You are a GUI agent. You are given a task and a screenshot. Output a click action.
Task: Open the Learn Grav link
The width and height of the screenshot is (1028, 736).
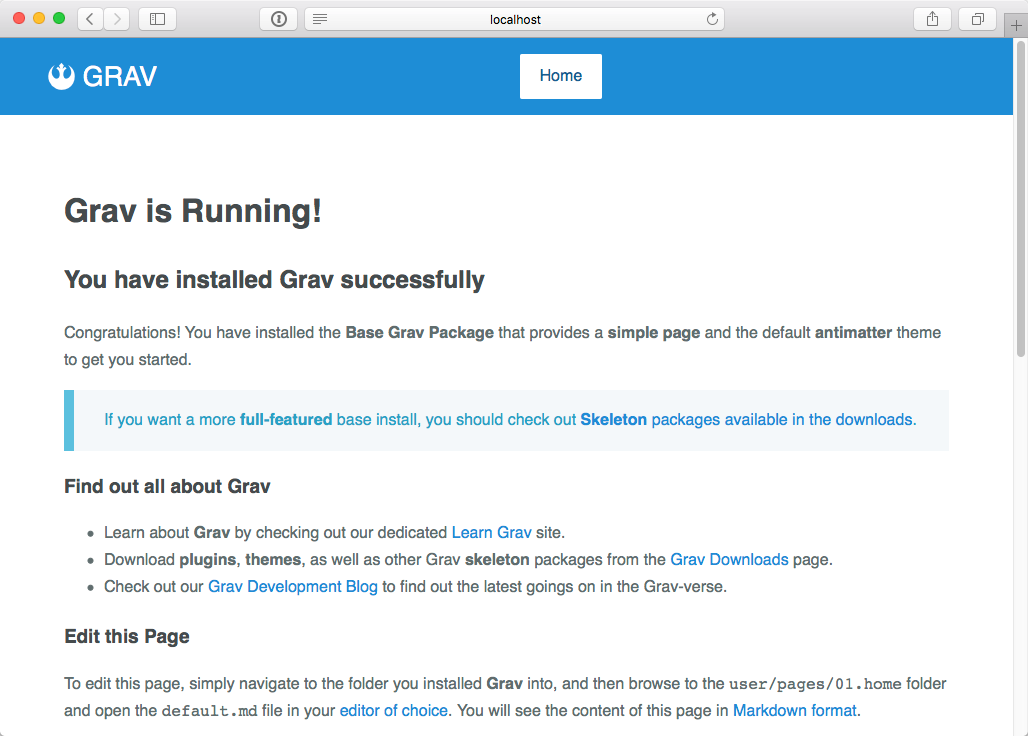pos(491,533)
